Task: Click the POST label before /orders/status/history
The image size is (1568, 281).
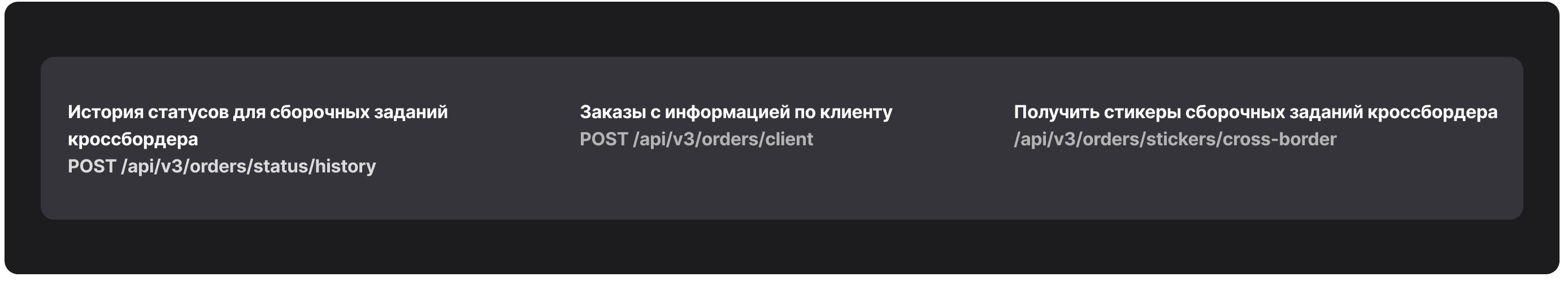Action: [92, 166]
